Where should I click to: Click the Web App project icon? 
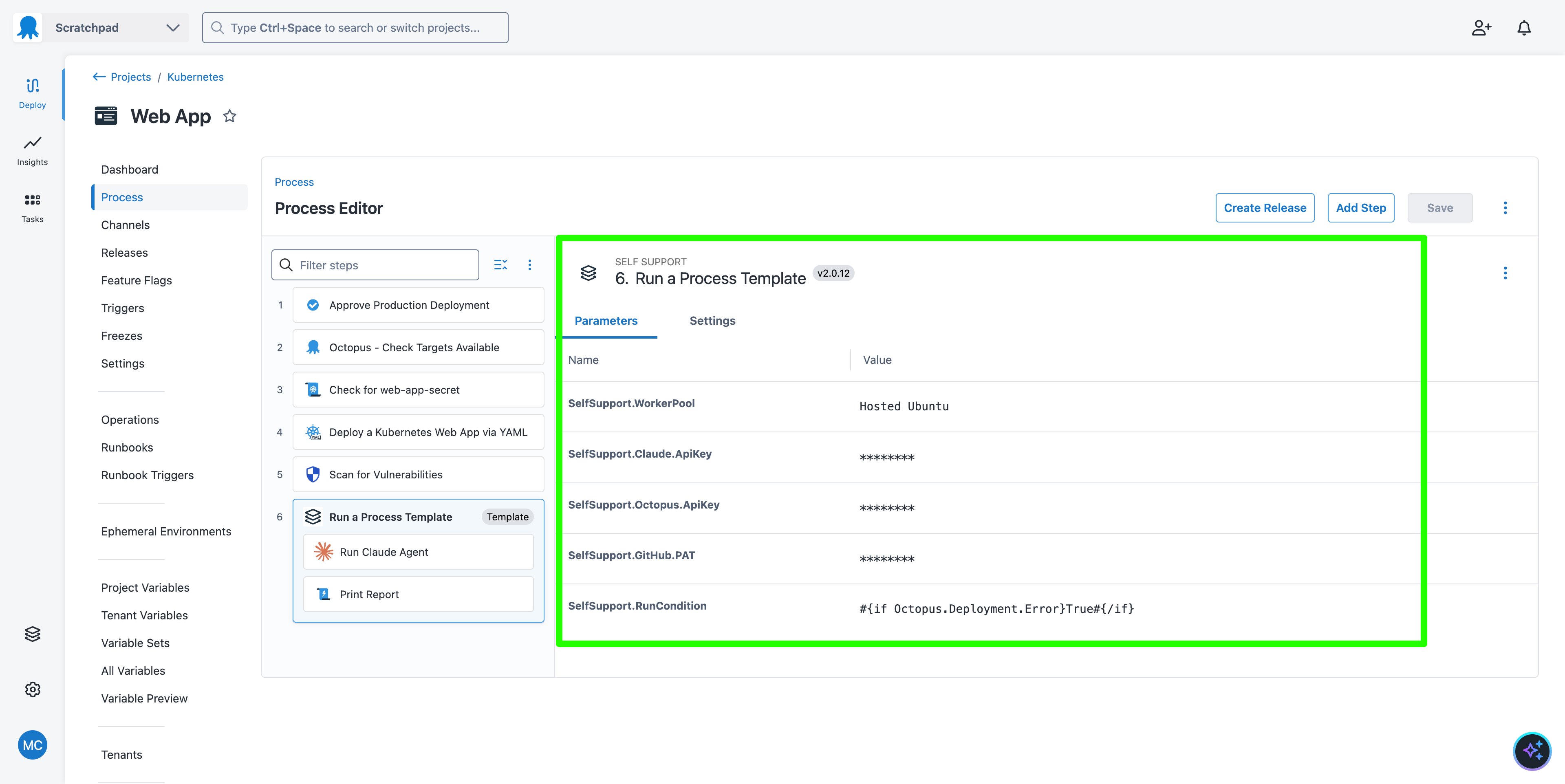pos(106,115)
